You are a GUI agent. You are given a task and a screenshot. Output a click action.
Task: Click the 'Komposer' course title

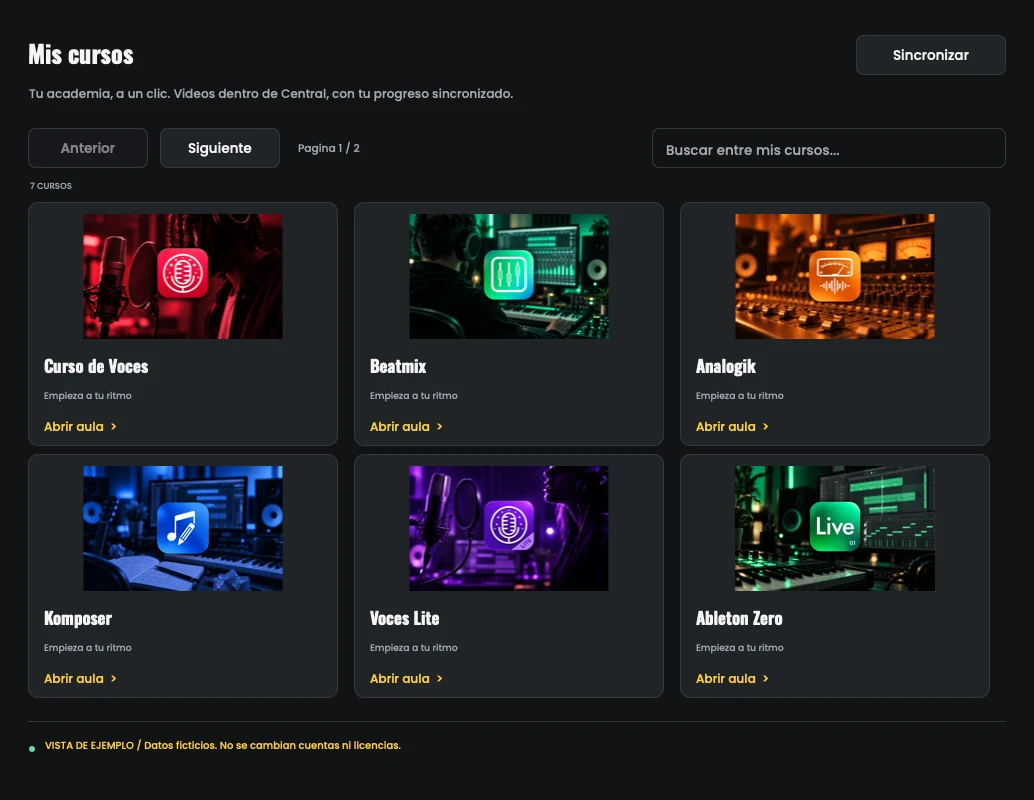tap(78, 619)
